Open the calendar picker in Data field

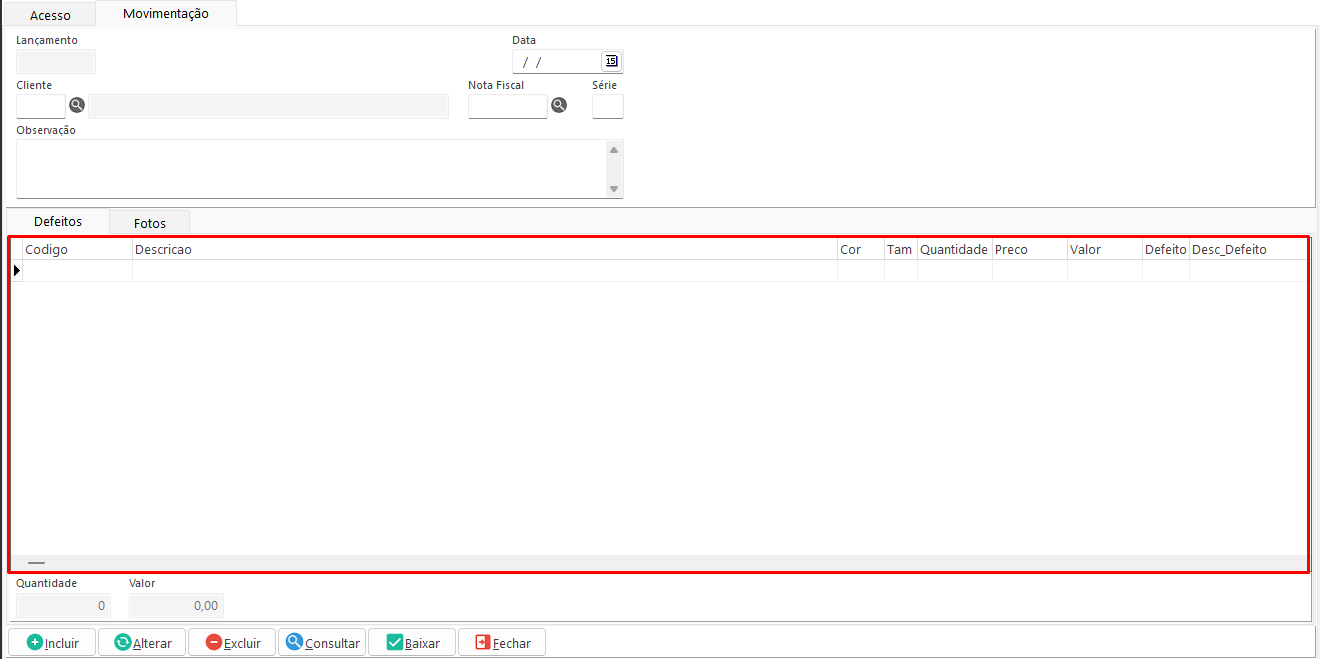611,61
